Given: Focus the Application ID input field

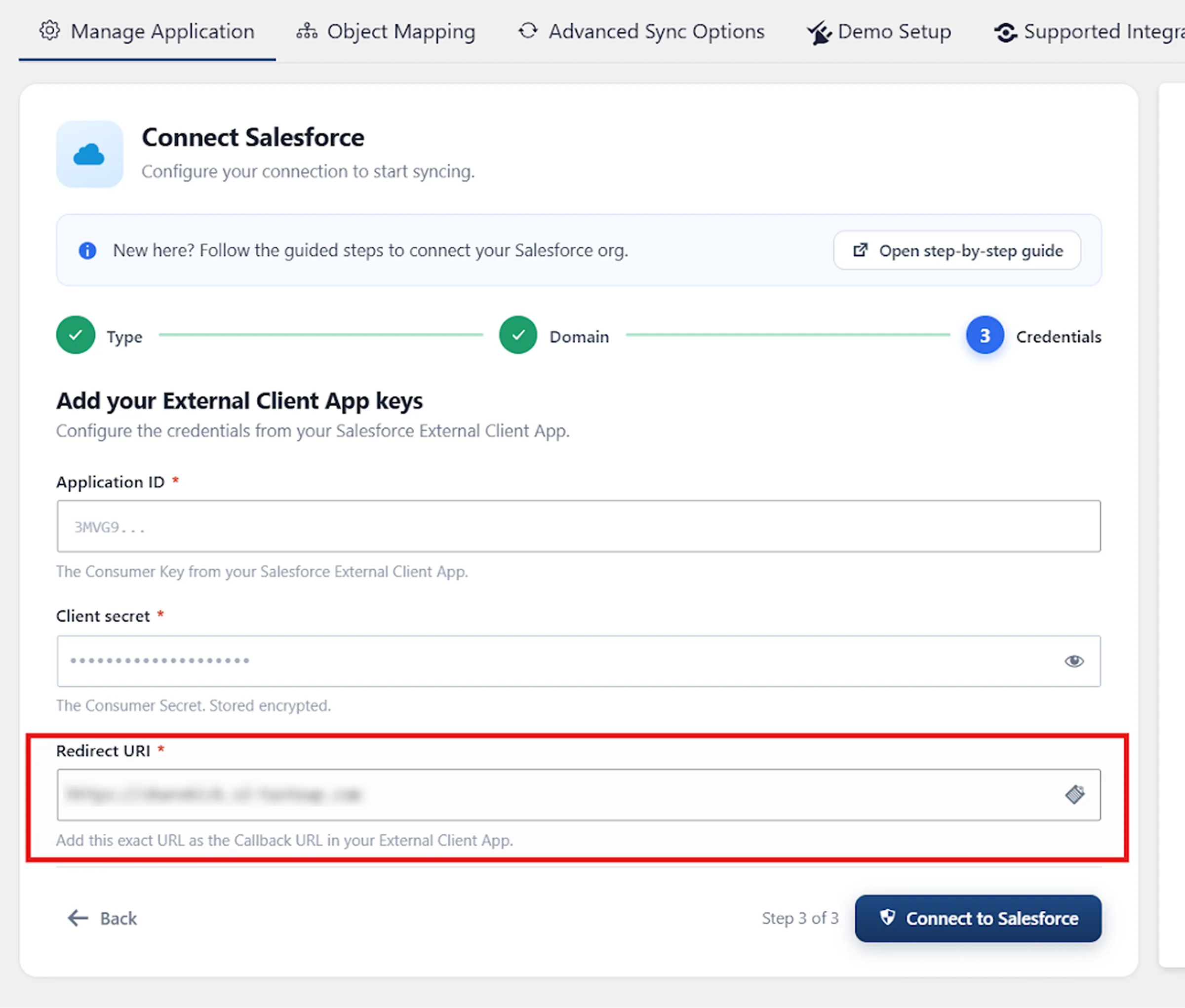Looking at the screenshot, I should pos(579,526).
